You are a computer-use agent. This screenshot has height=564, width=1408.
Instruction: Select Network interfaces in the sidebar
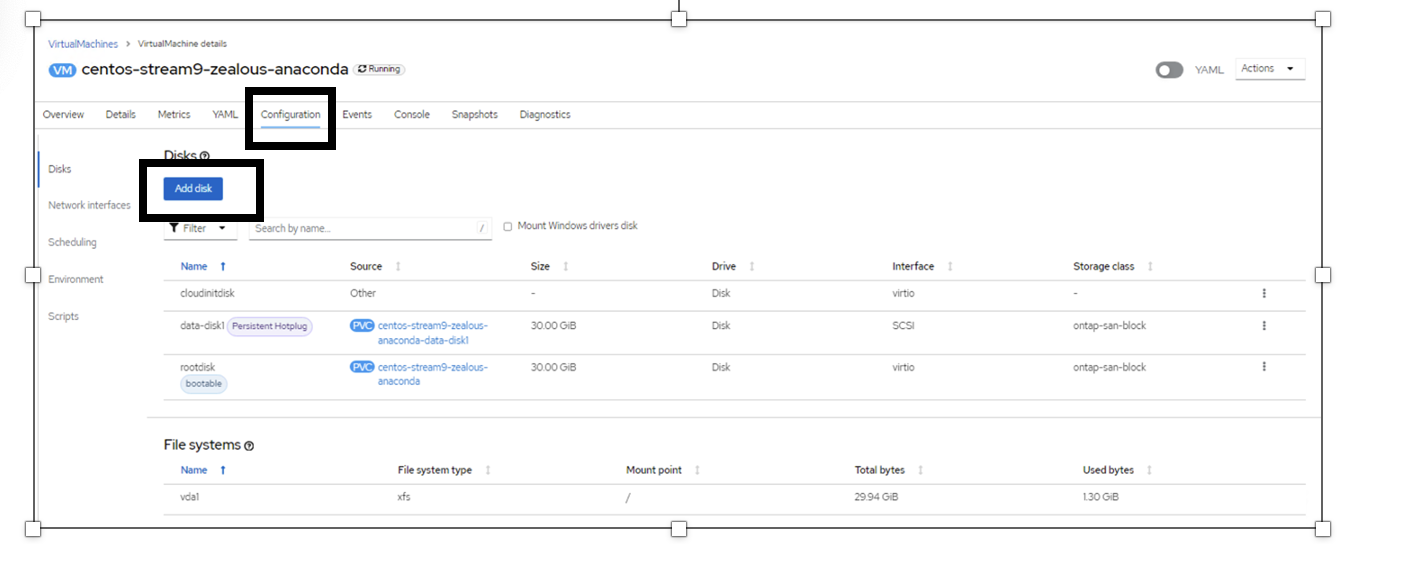(89, 206)
